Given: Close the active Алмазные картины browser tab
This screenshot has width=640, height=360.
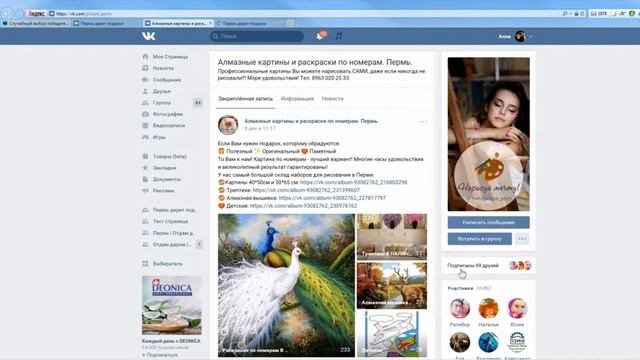Looking at the screenshot, I should pyautogui.click(x=211, y=23).
